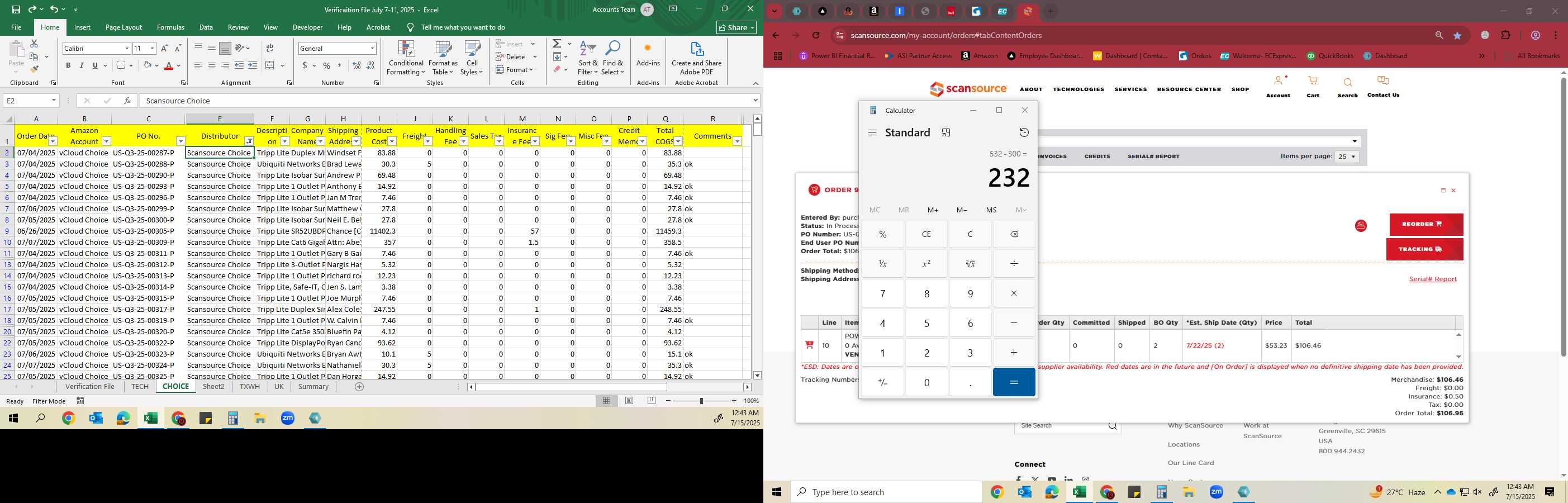This screenshot has height=503, width=1568.
Task: Toggle Center horizontal alignment in Excel
Action: click(212, 65)
